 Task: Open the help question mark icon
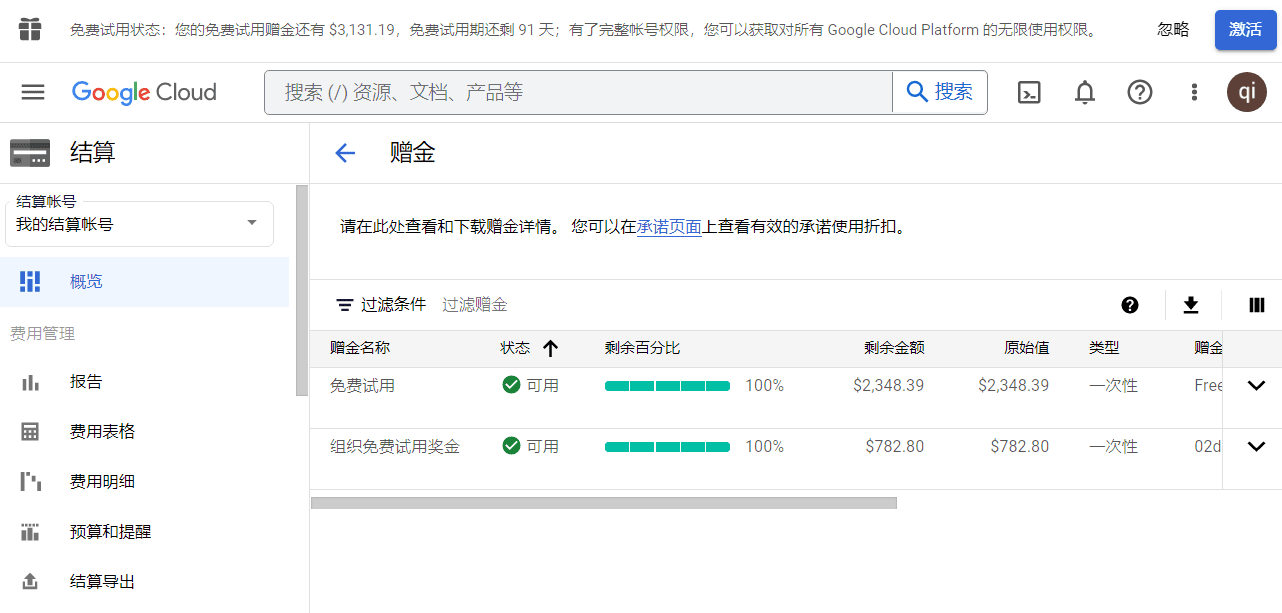(1139, 92)
